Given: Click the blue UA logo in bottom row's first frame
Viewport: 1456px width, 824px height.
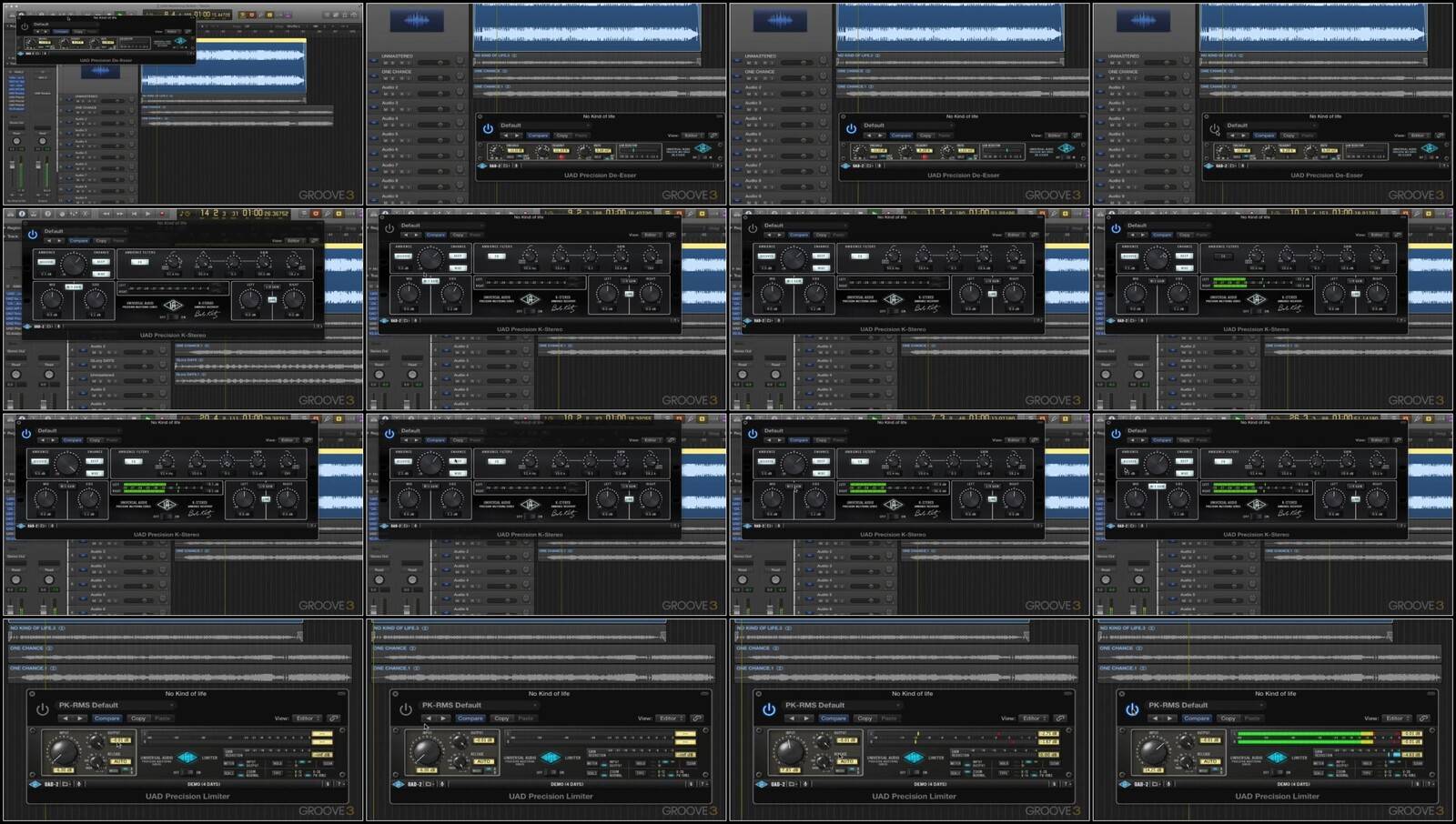Looking at the screenshot, I should [187, 757].
